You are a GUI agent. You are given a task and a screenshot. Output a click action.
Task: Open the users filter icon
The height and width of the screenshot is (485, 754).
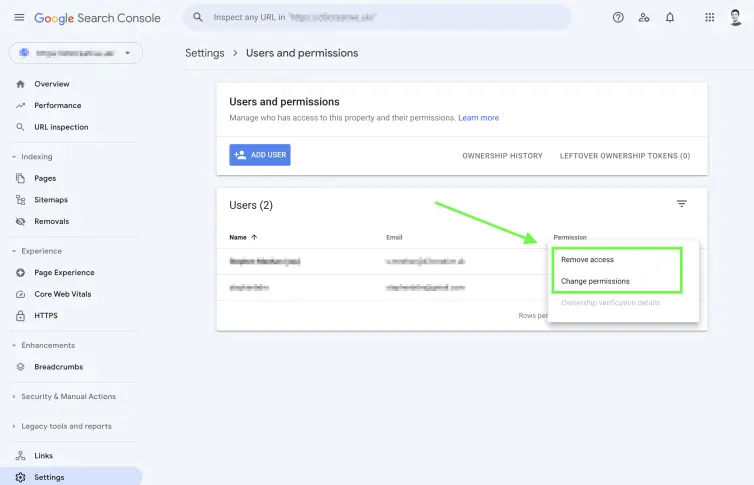[x=682, y=204]
